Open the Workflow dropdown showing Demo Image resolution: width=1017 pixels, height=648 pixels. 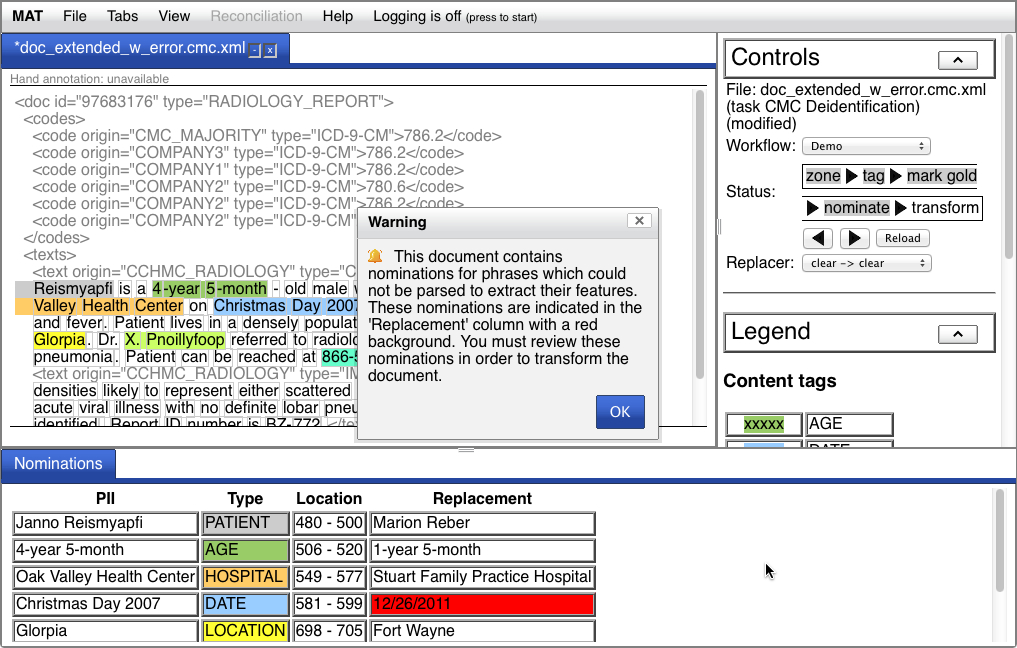(866, 146)
